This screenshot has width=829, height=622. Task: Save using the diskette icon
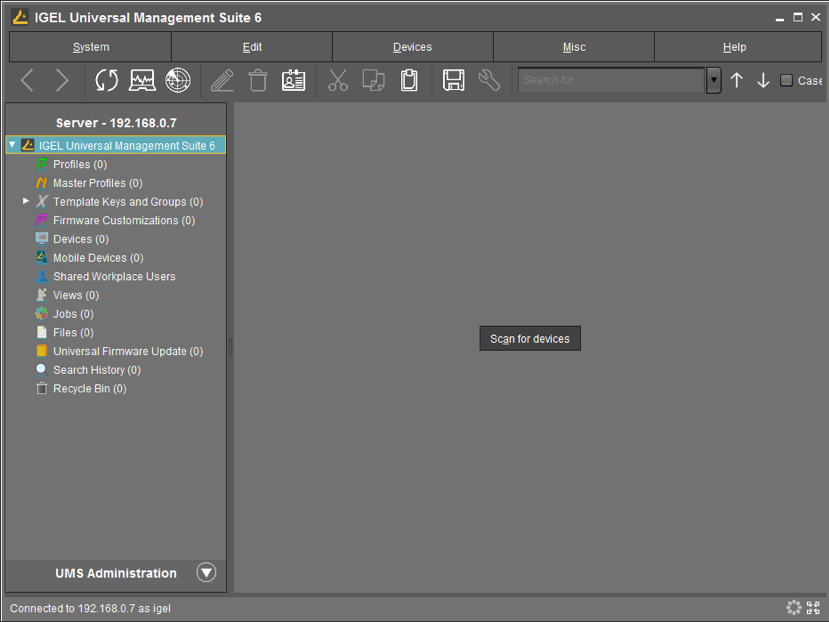coord(453,80)
